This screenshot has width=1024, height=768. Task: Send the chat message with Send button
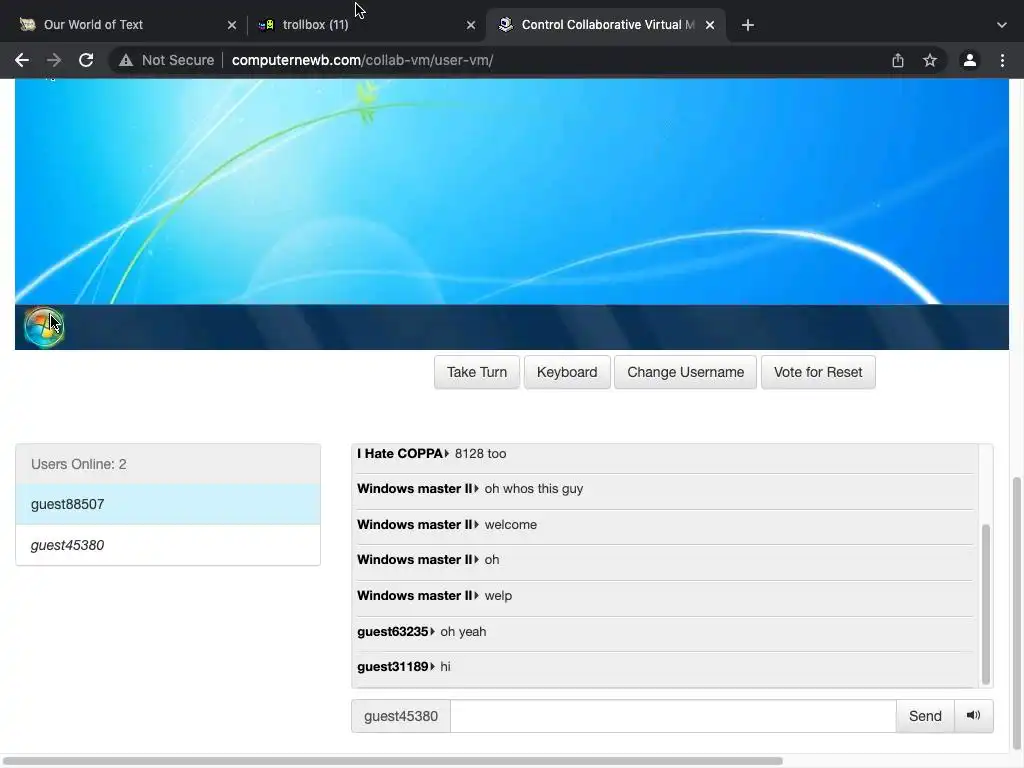[925, 716]
